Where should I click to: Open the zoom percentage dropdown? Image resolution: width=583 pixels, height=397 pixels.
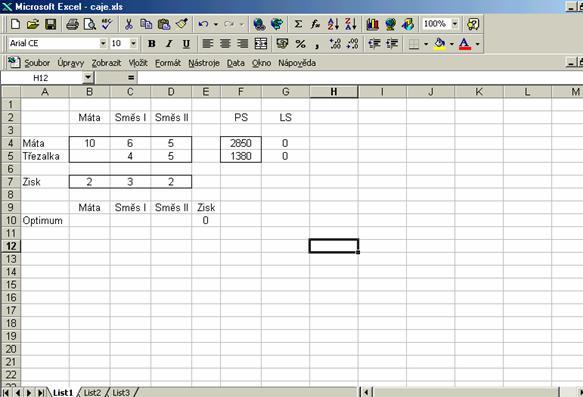pos(455,24)
